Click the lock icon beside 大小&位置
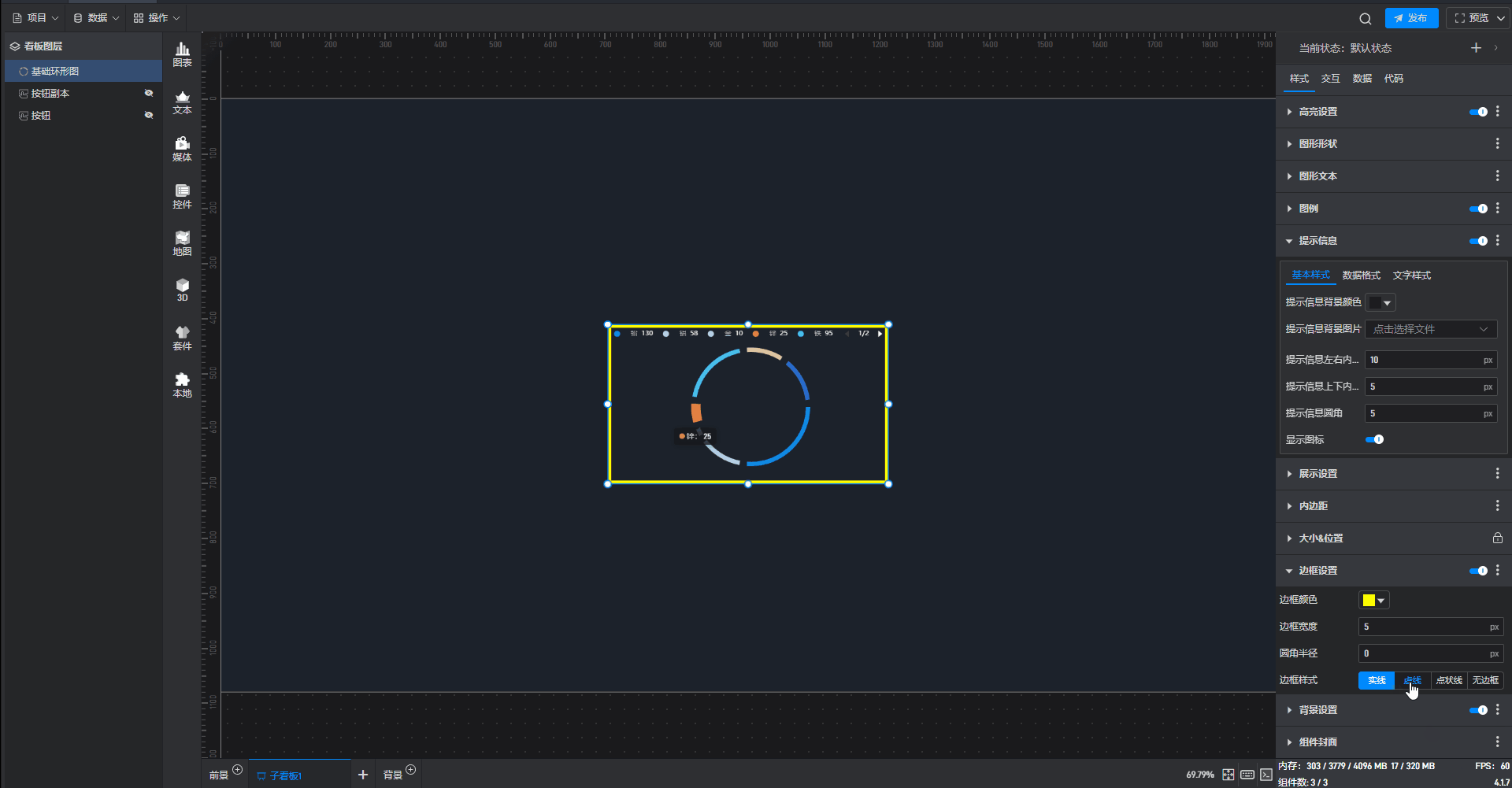This screenshot has height=788, width=1512. click(x=1497, y=538)
